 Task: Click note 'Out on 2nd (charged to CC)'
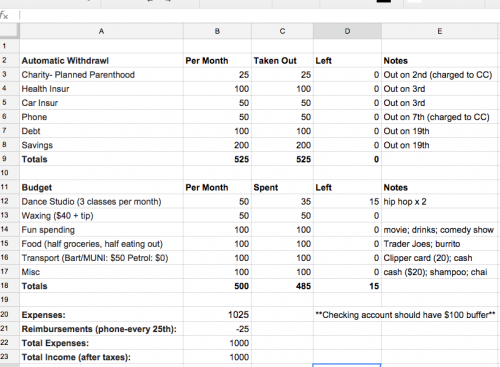point(440,75)
